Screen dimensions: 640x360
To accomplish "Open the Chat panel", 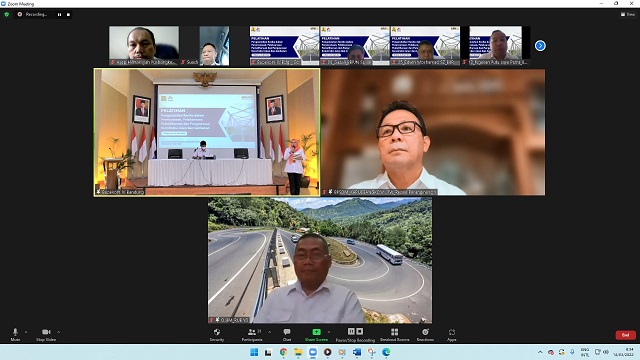I will coord(287,335).
